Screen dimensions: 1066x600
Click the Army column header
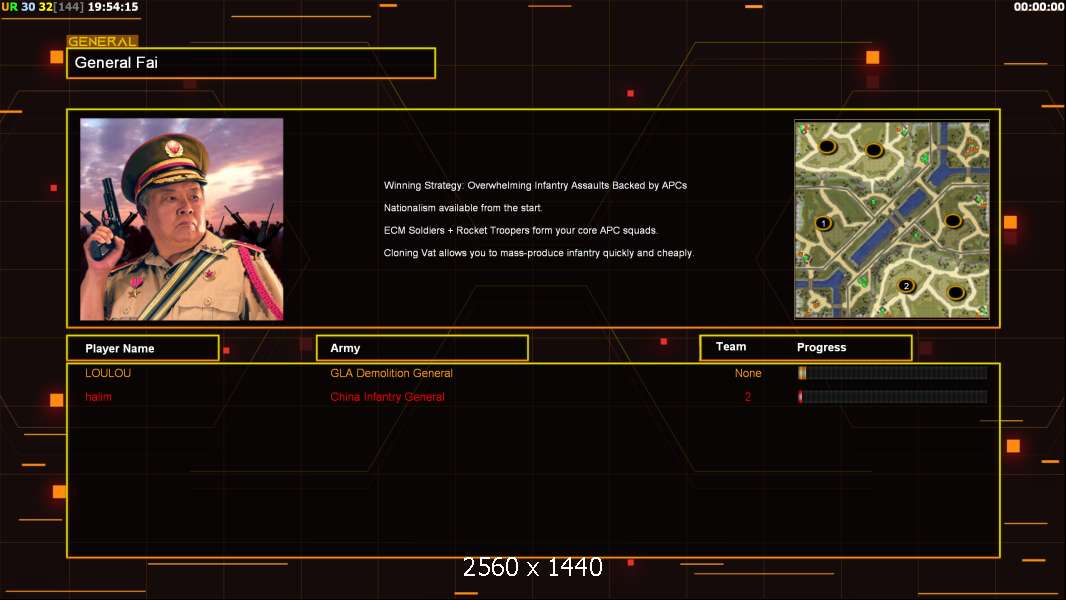point(422,348)
